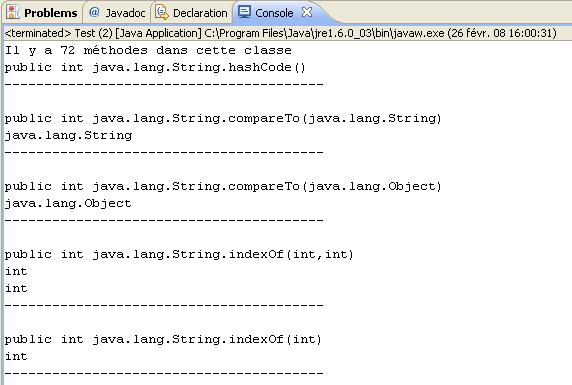Activate the Console tab label
572x385 pixels.
pyautogui.click(x=274, y=13)
